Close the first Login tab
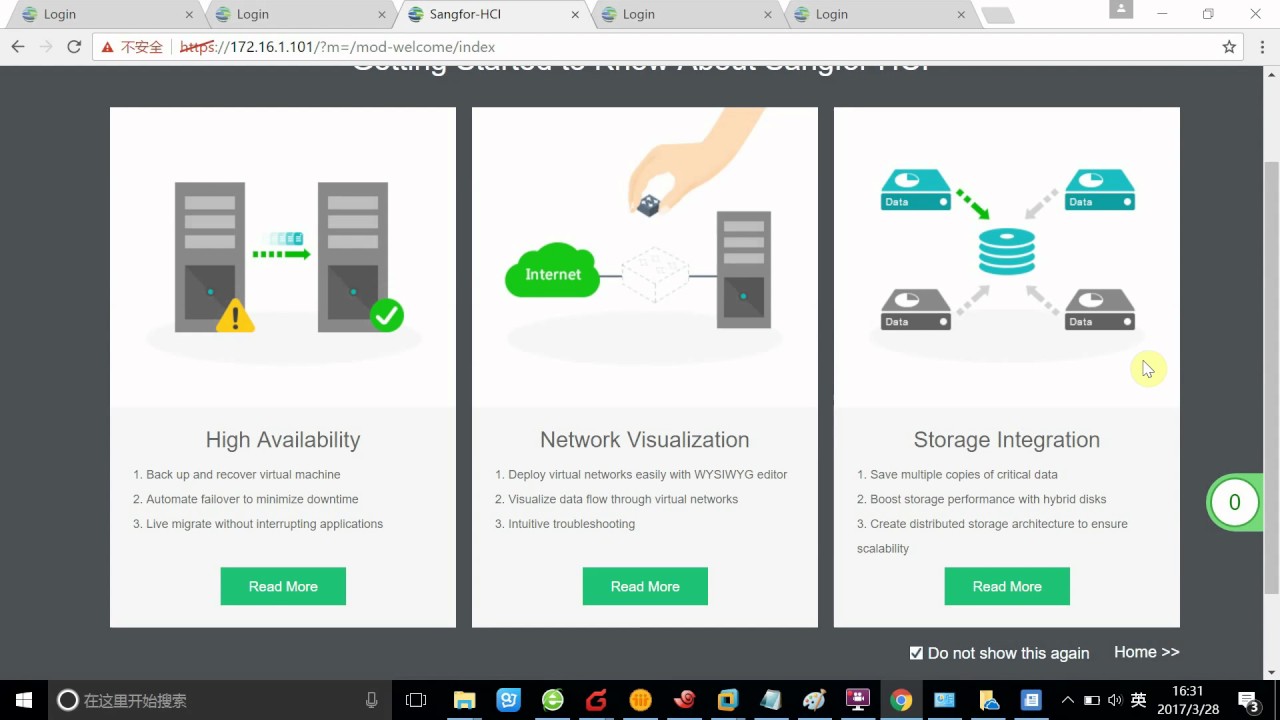The image size is (1280, 720). tap(189, 15)
